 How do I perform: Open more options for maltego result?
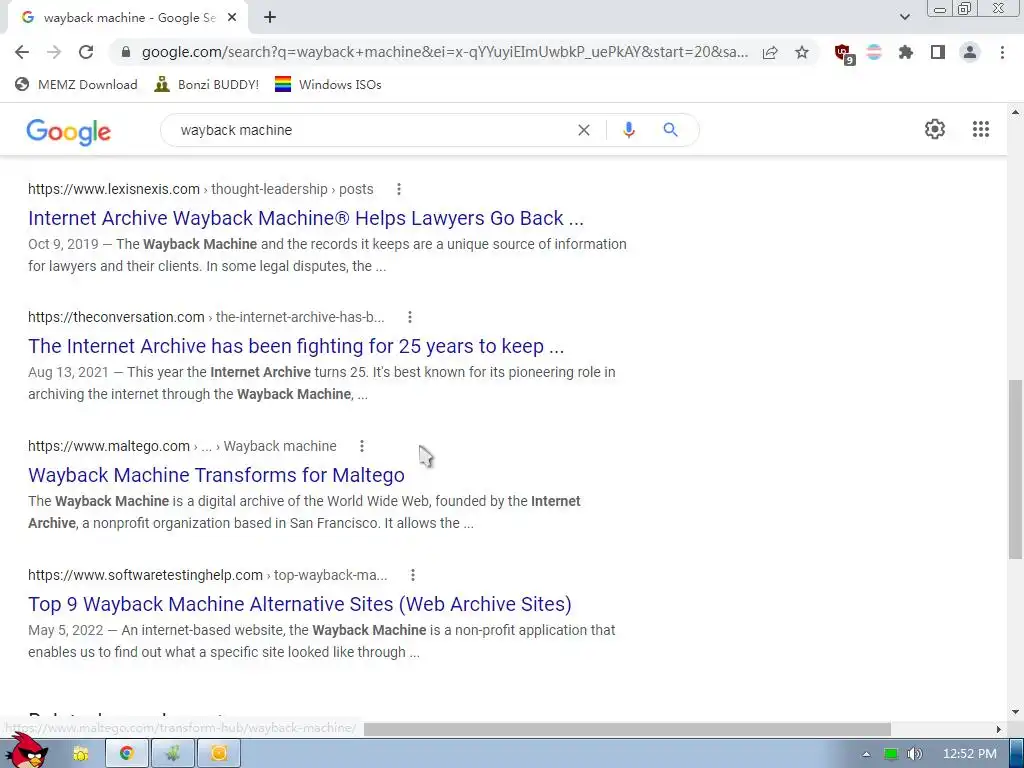(x=361, y=446)
